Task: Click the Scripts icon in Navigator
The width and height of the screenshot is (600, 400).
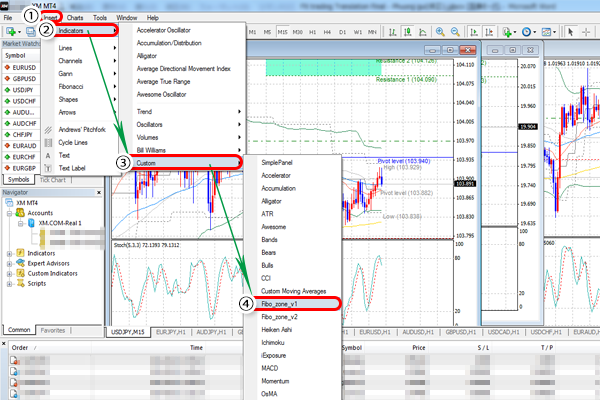Action: pyautogui.click(x=20, y=283)
